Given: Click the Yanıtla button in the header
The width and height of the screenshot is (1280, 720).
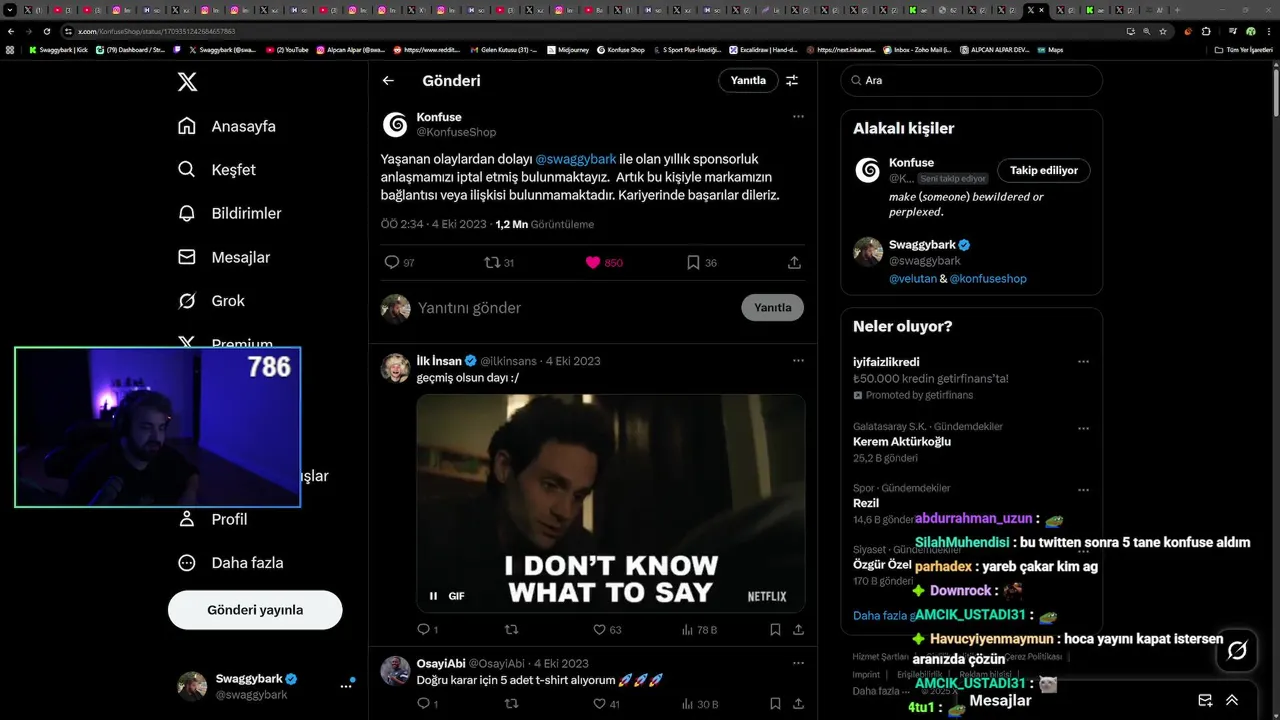Looking at the screenshot, I should click(x=748, y=80).
